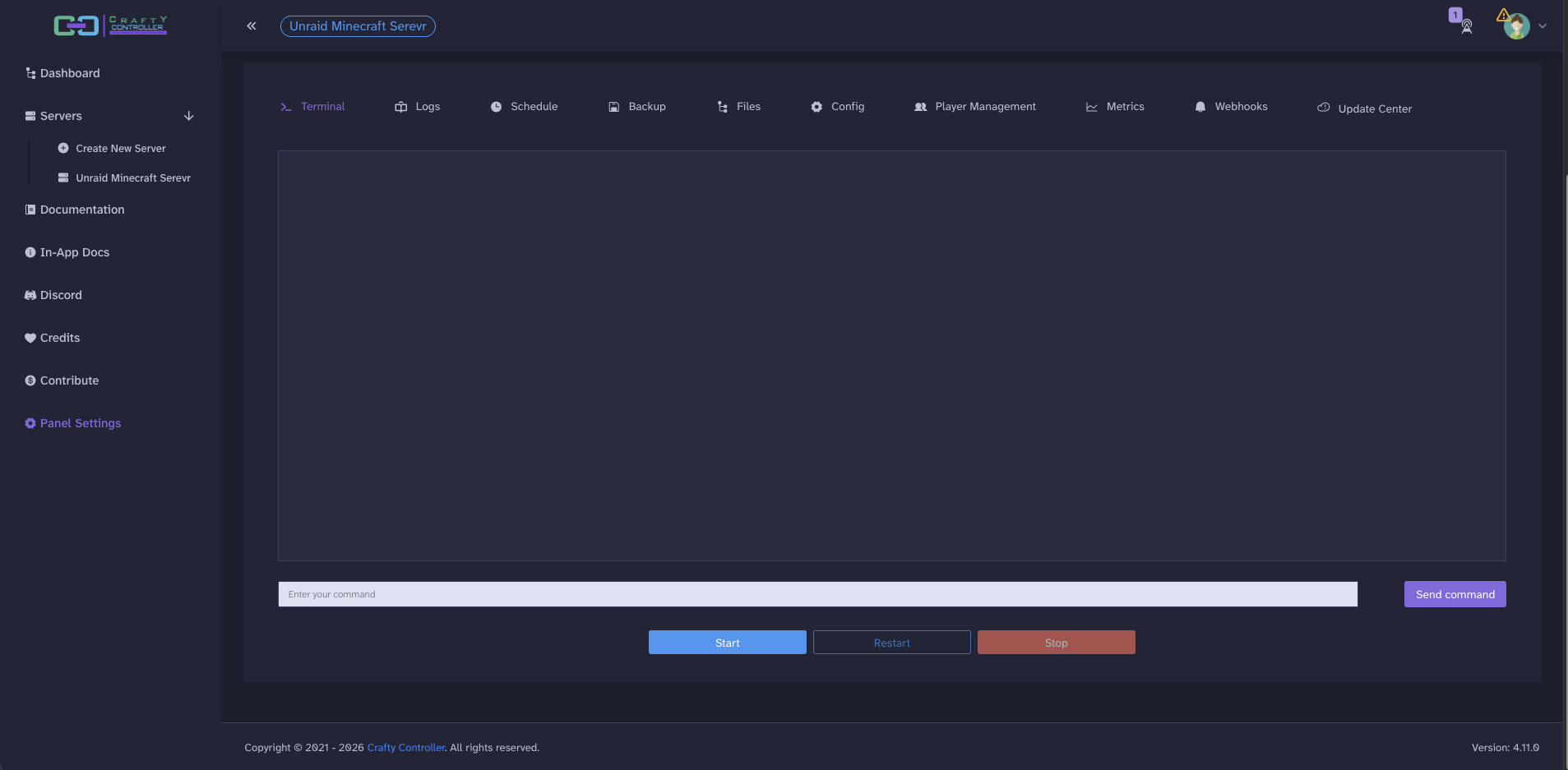Screen dimensions: 1568x770
Task: Click the Crafty Controller logo
Action: [110, 25]
